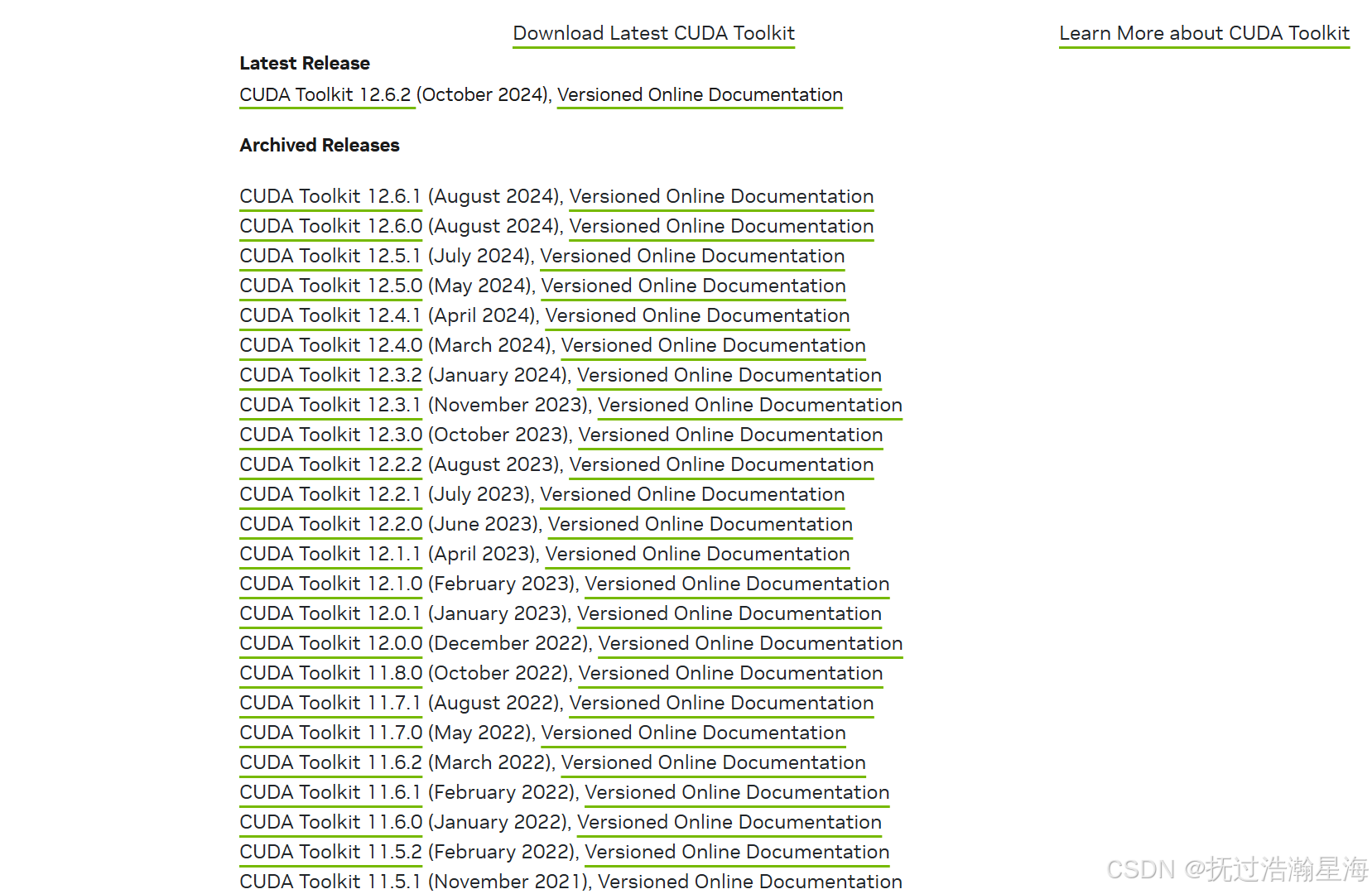Open documentation link for CUDA Toolkit 12.2.1

(692, 494)
